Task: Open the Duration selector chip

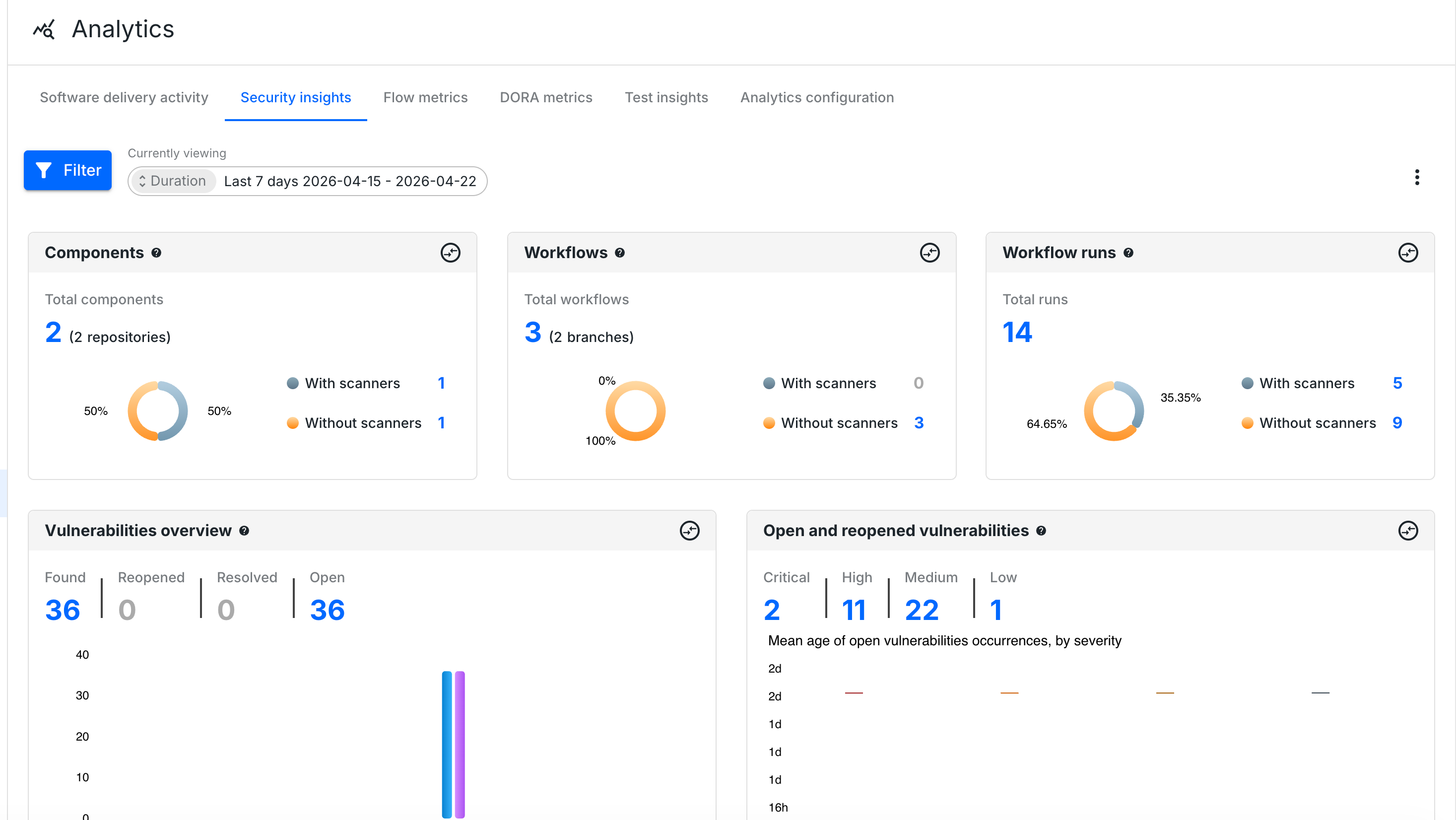Action: click(x=173, y=181)
